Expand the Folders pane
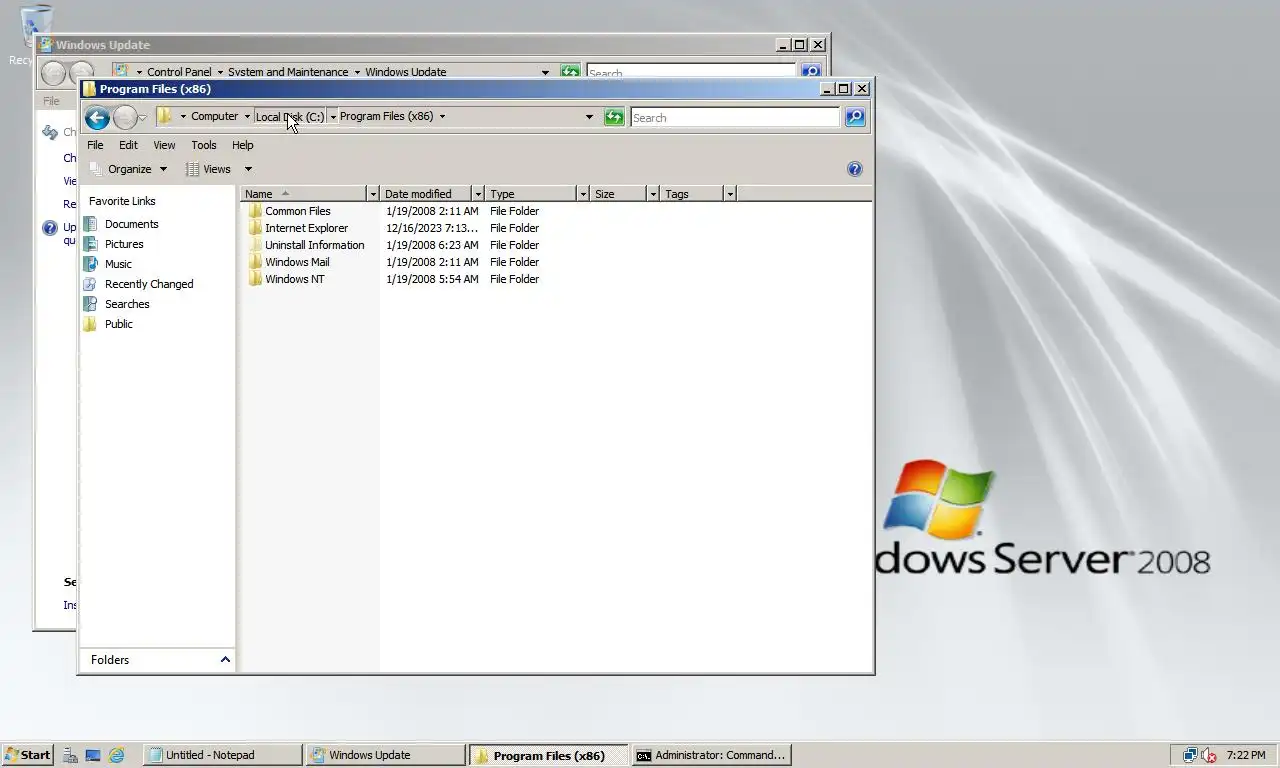 [158, 660]
